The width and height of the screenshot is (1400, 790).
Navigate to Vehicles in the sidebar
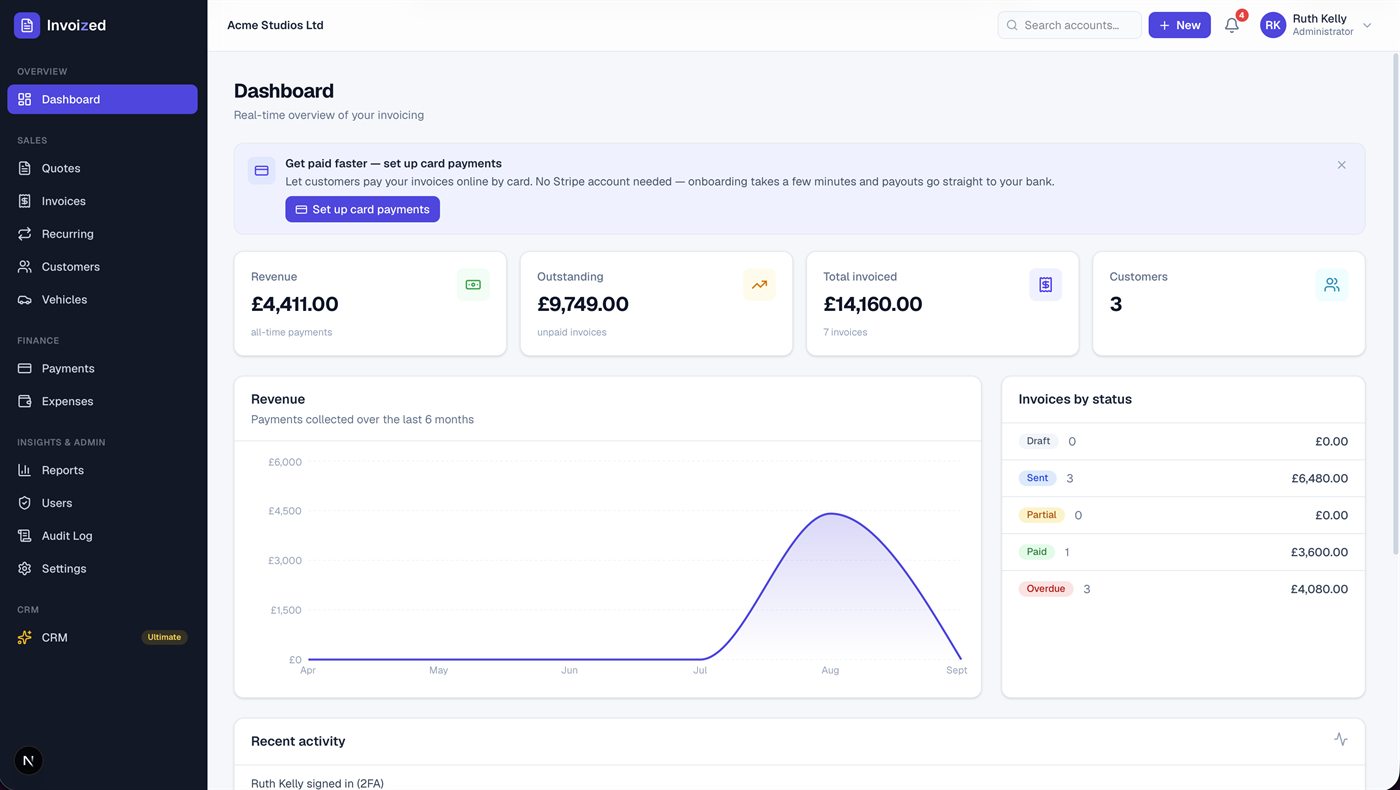click(x=102, y=300)
